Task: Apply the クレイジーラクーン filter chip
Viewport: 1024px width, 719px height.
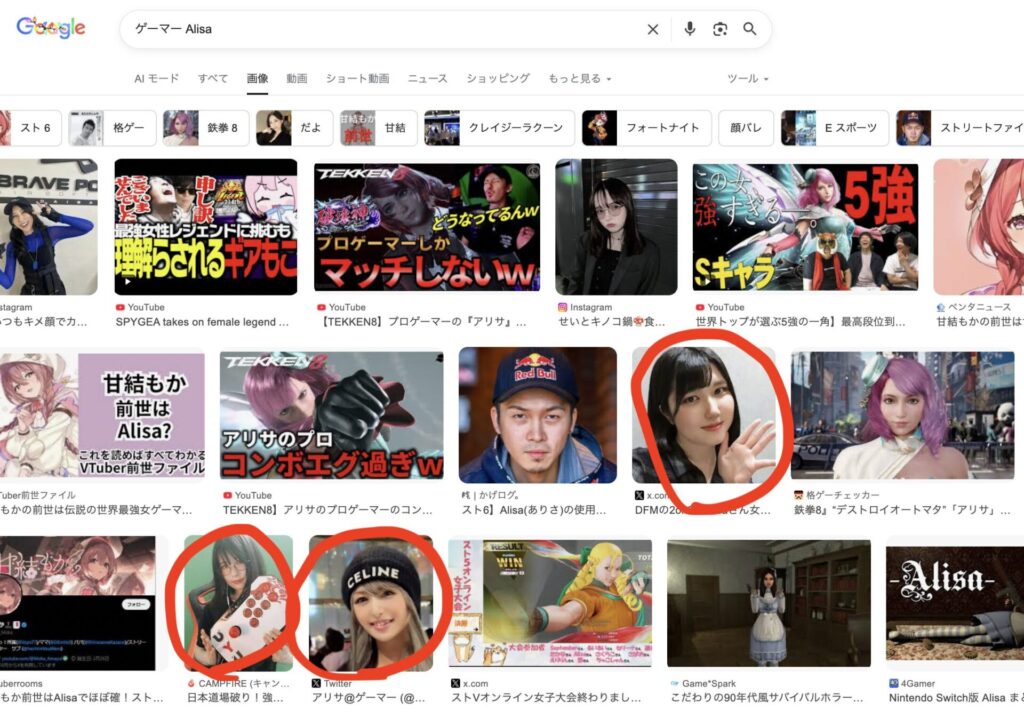Action: 499,128
